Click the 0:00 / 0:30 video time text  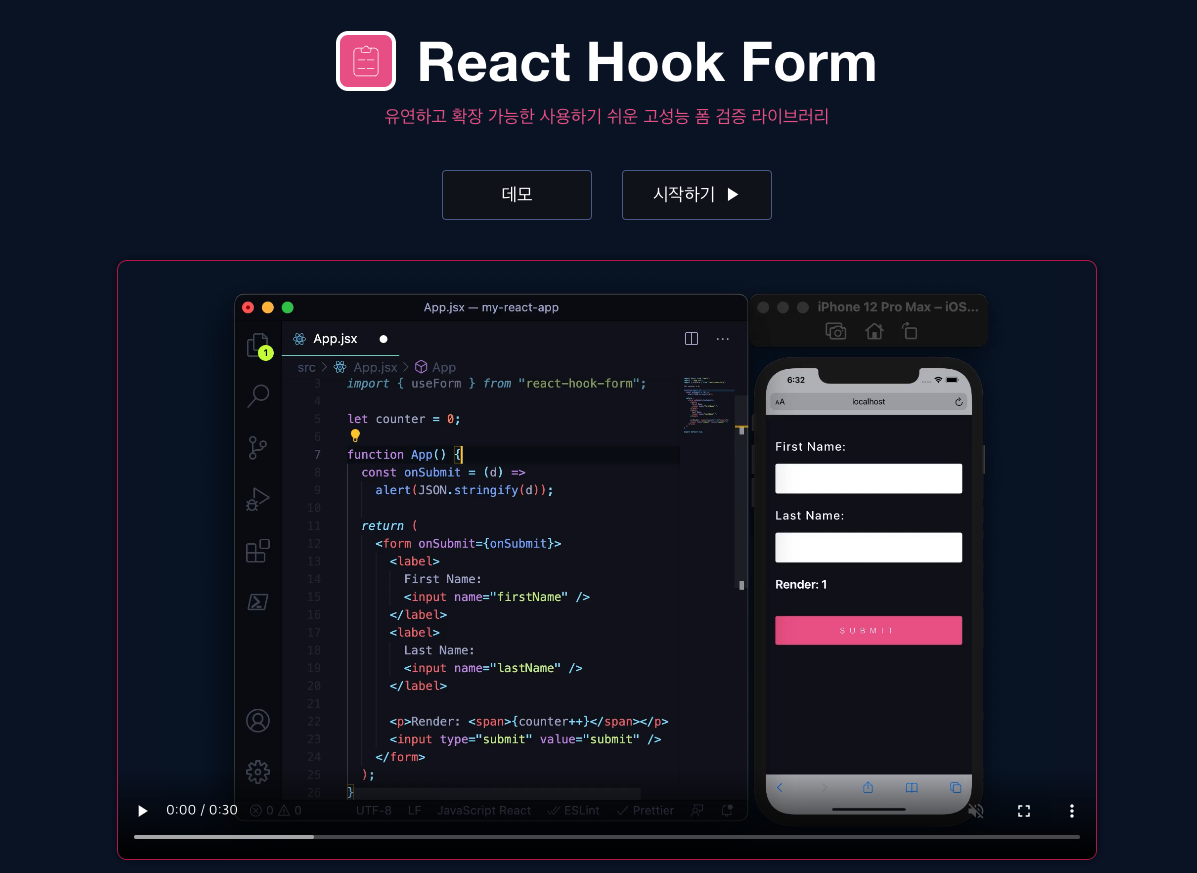[202, 810]
